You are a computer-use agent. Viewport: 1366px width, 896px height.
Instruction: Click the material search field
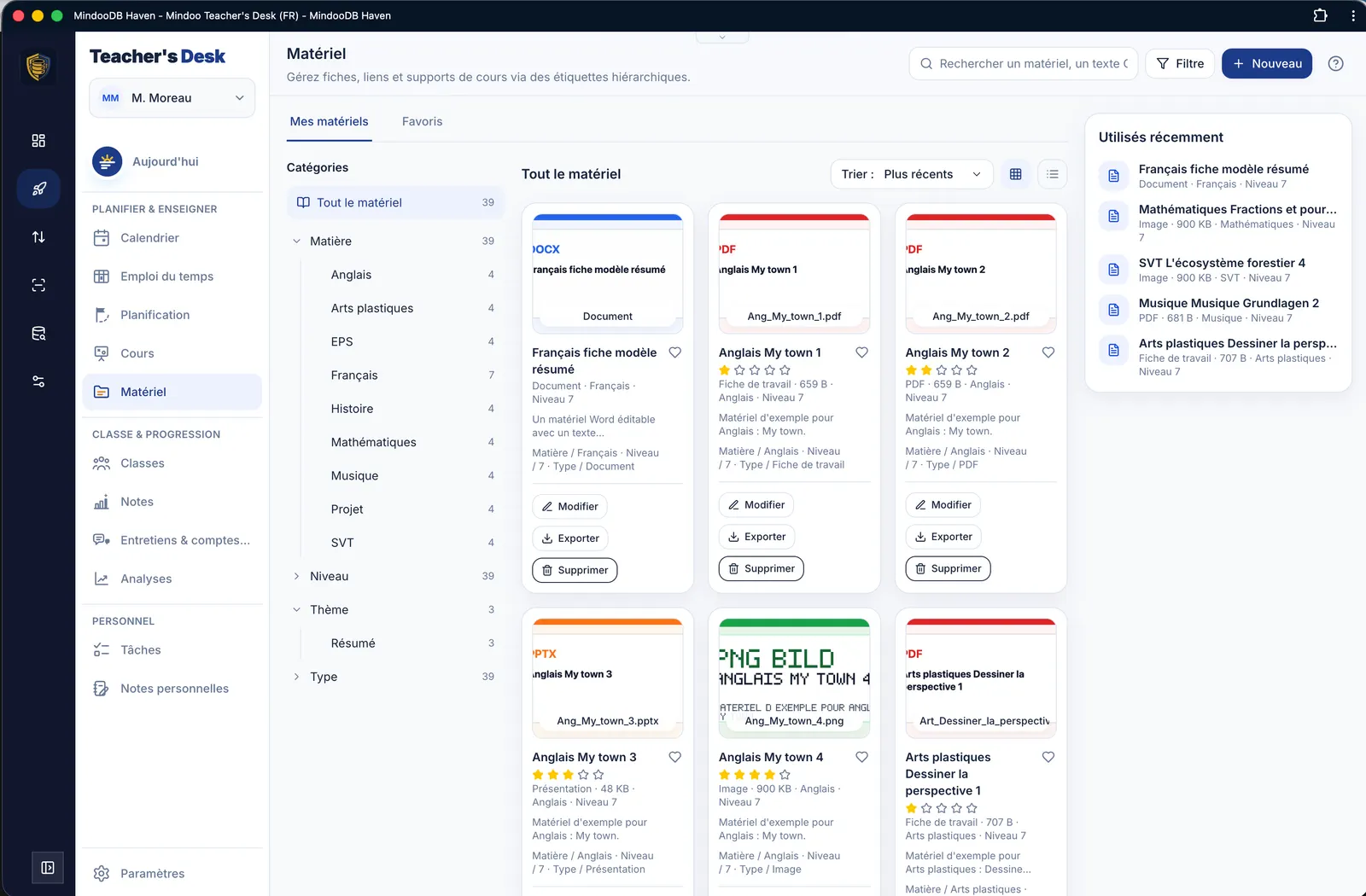(x=1024, y=64)
